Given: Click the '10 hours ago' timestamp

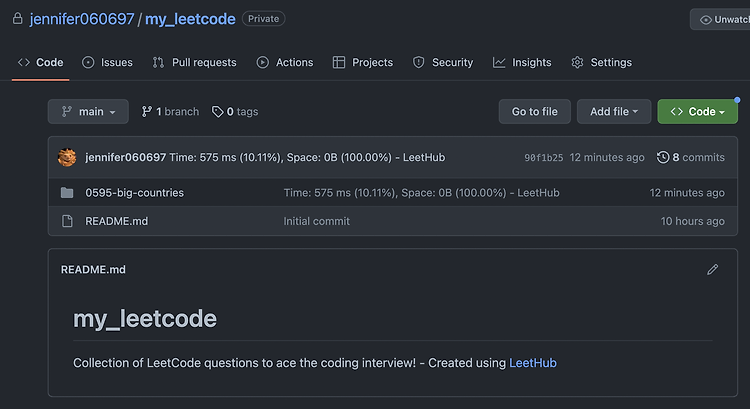Looking at the screenshot, I should (x=693, y=221).
